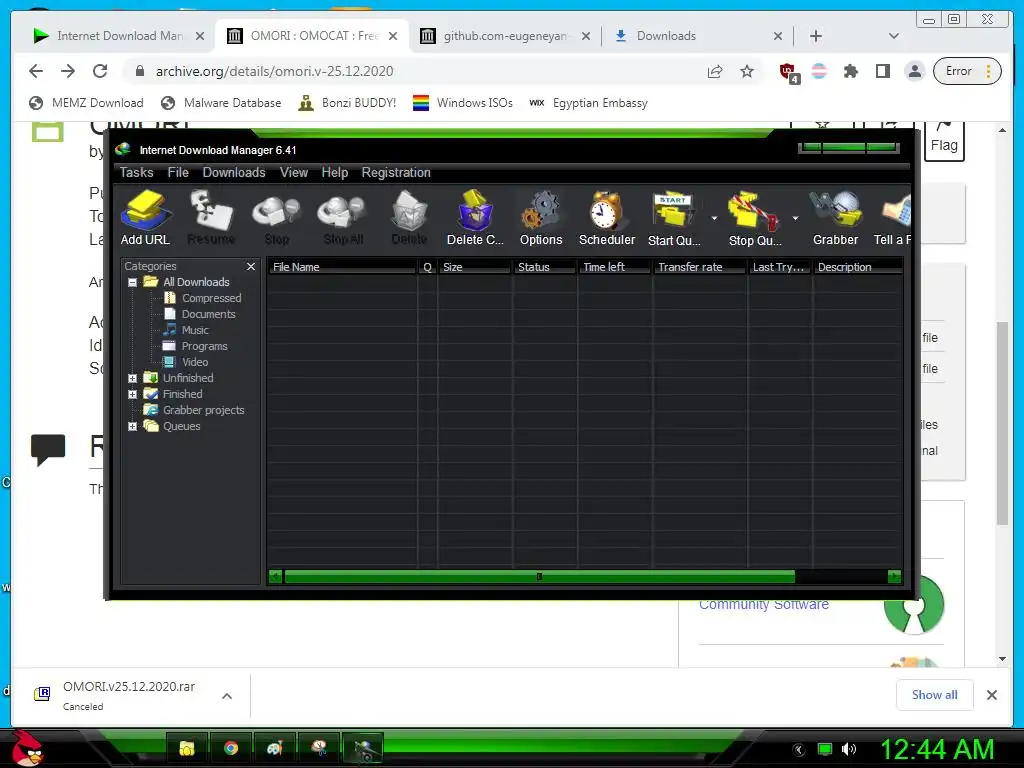Click the Stop toolbar icon

276,218
